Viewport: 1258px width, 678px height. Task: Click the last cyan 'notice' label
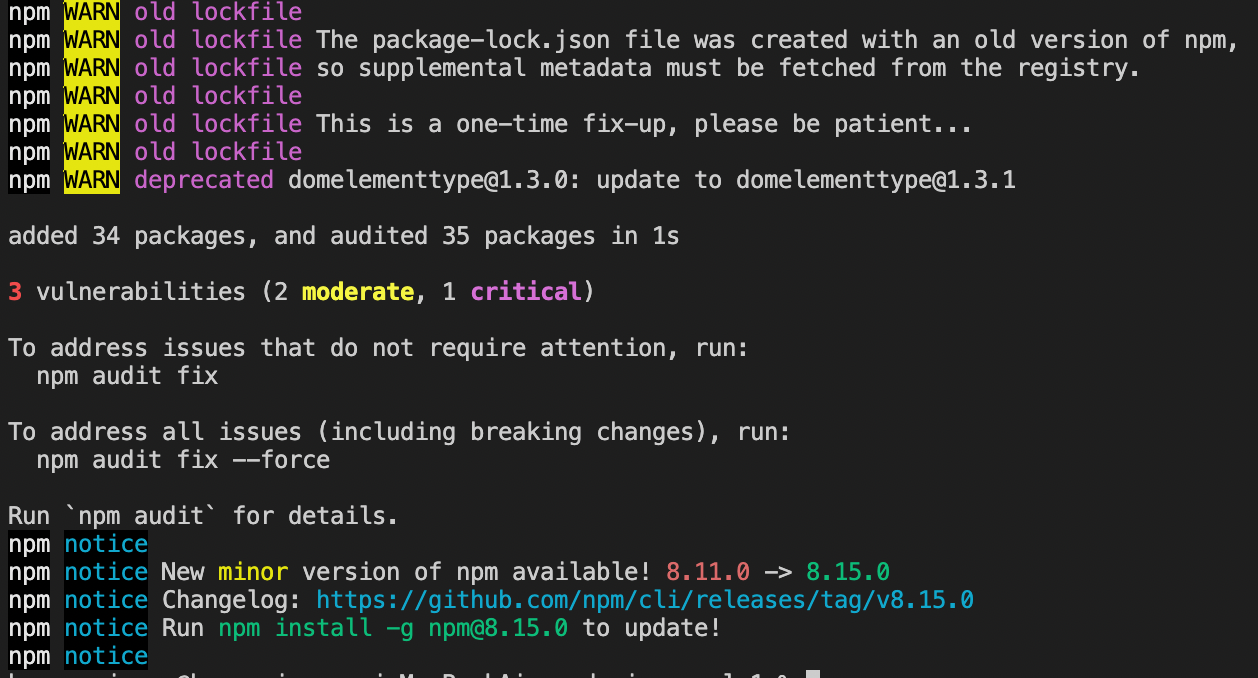point(106,656)
